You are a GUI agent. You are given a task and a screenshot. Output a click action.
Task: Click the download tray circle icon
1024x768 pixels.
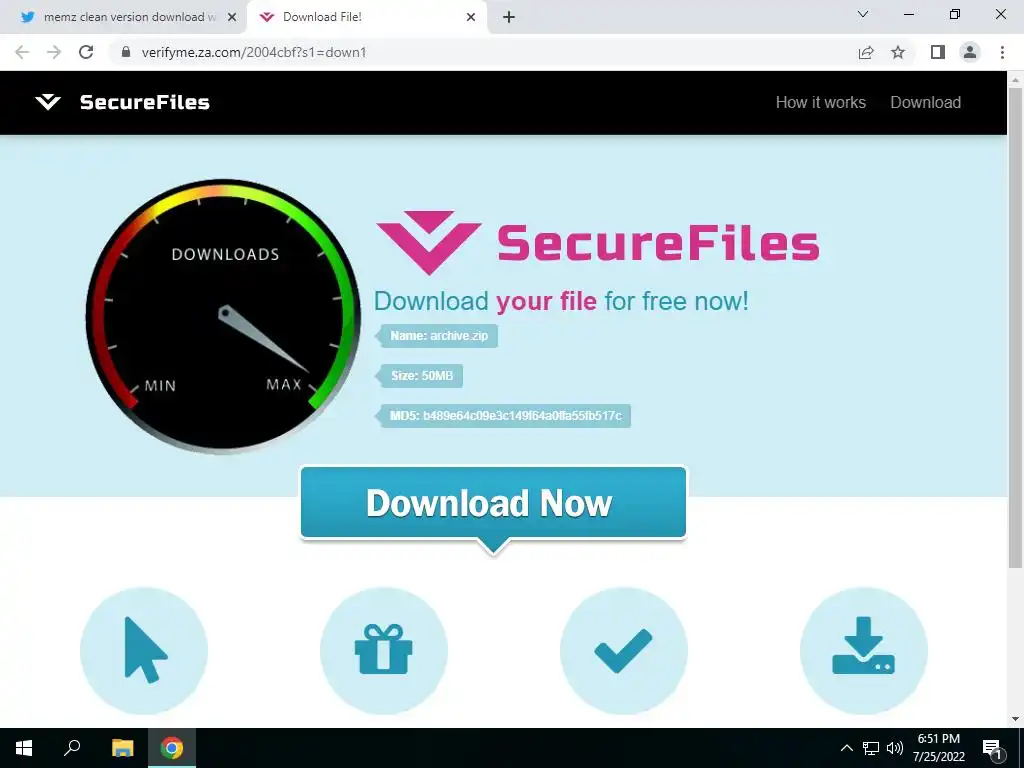click(863, 650)
